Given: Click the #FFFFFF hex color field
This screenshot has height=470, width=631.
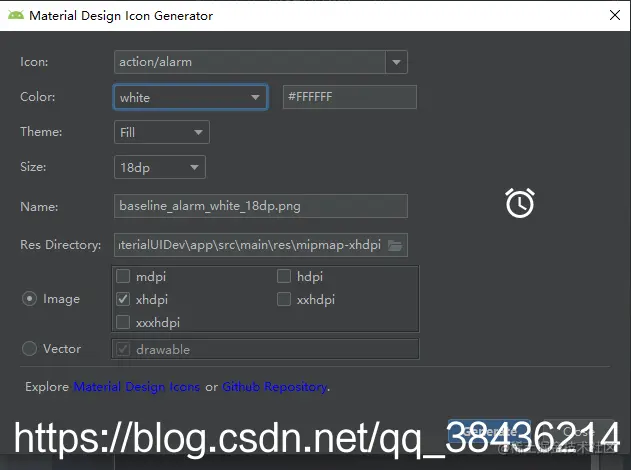Looking at the screenshot, I should tap(350, 97).
